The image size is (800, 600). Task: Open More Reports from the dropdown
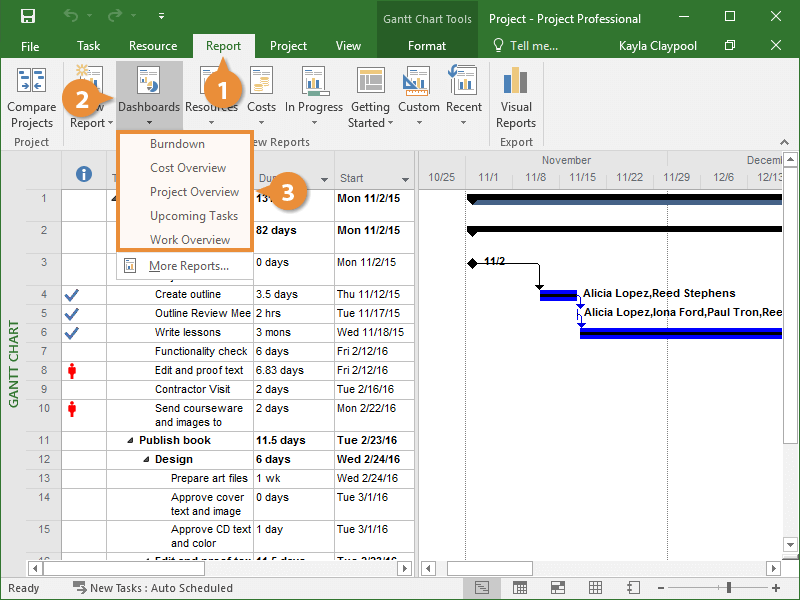[188, 266]
